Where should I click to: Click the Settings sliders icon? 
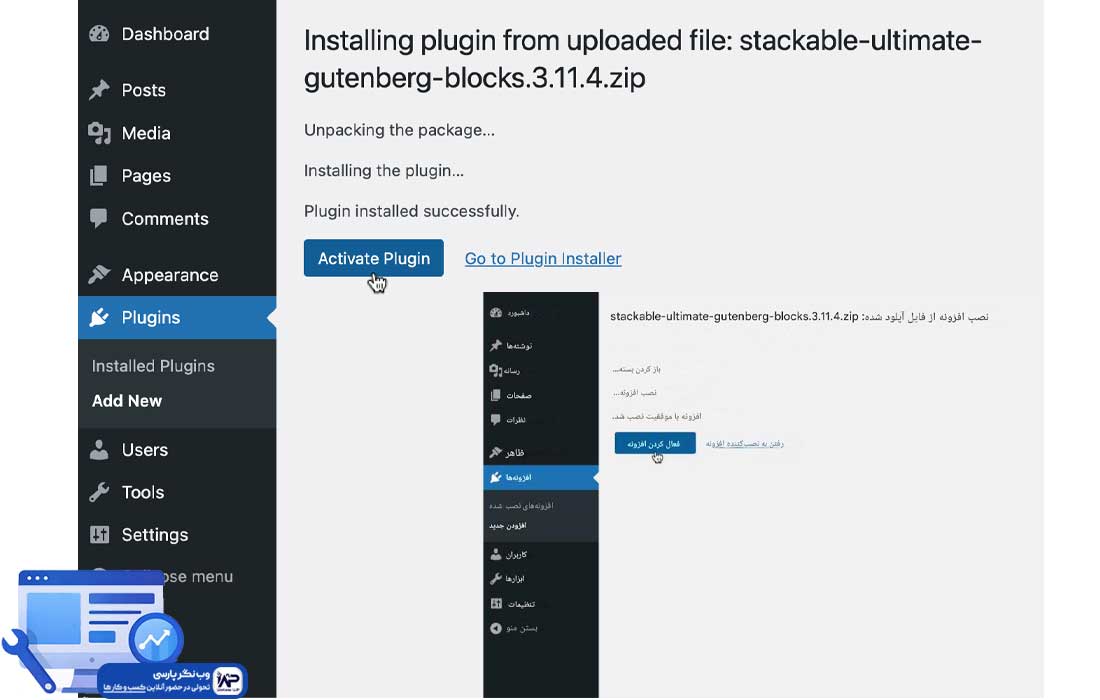tap(100, 534)
